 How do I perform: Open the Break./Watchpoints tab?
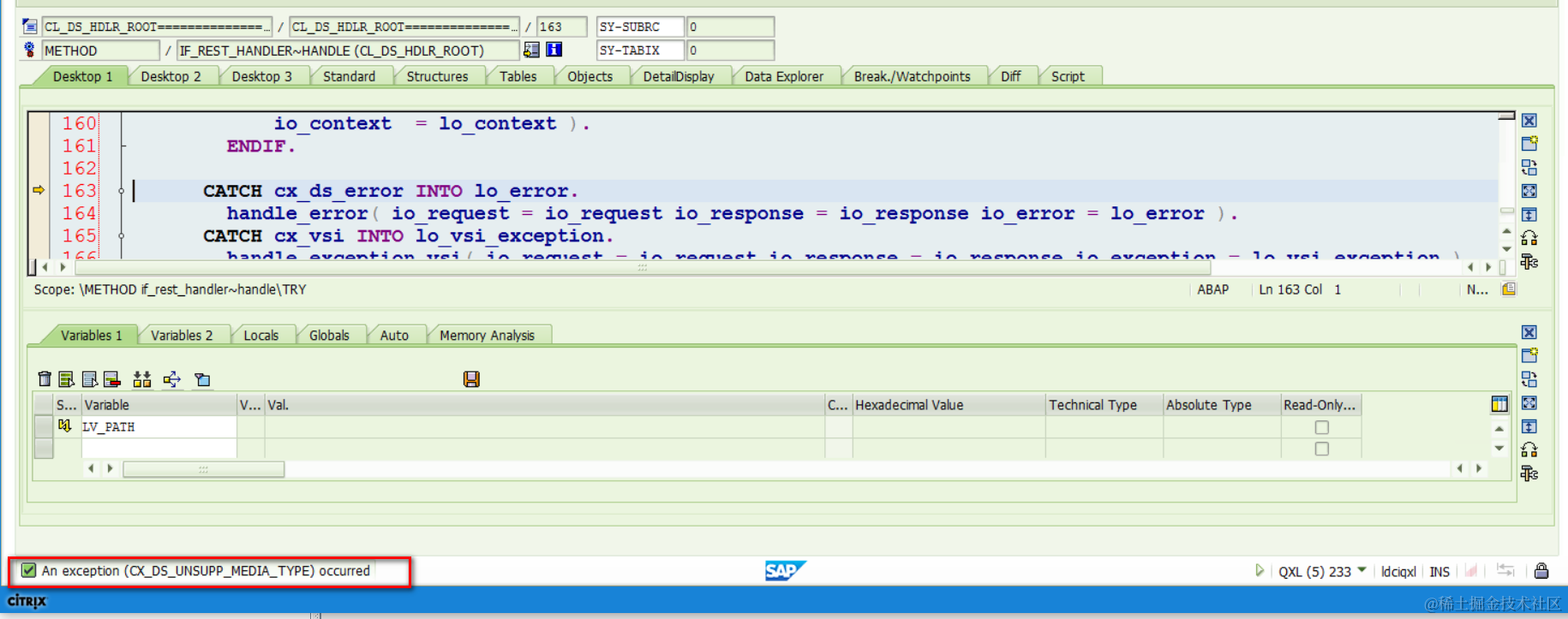pyautogui.click(x=912, y=76)
